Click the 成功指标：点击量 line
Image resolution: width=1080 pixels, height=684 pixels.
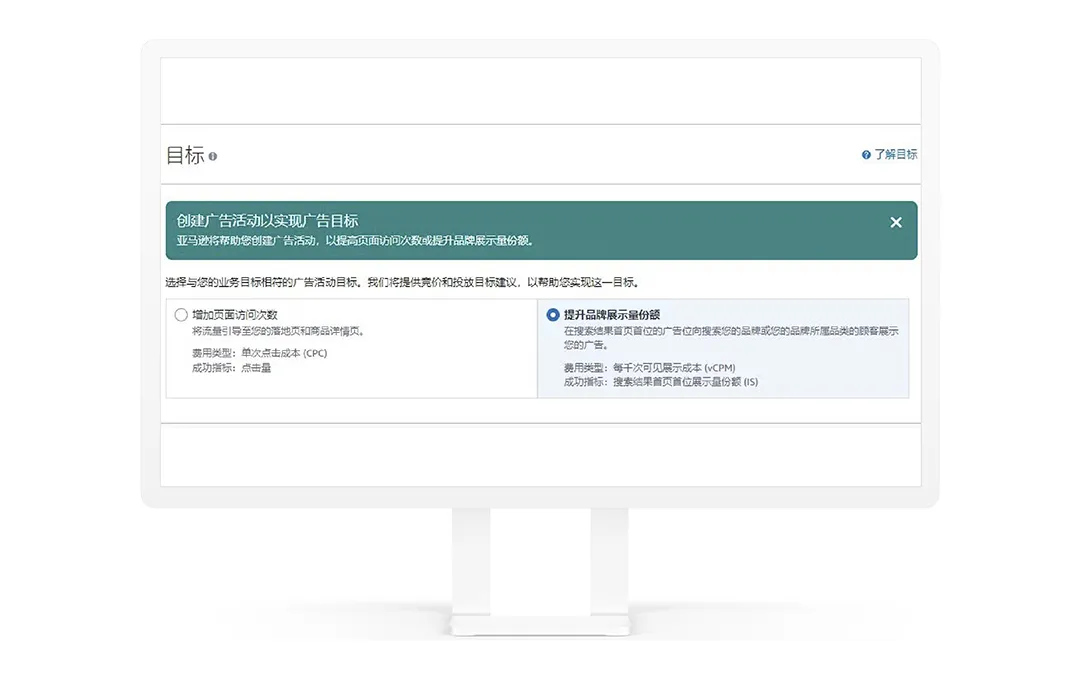point(231,368)
